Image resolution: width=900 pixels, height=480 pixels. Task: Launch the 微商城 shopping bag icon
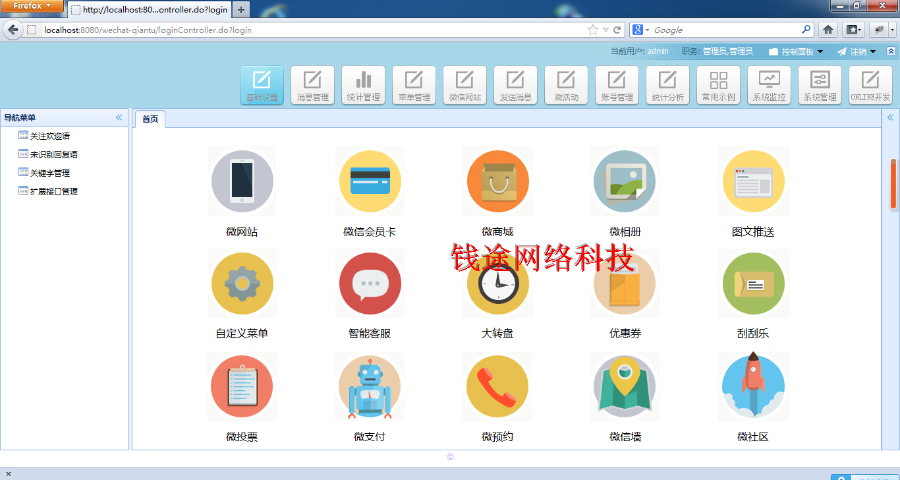498,181
